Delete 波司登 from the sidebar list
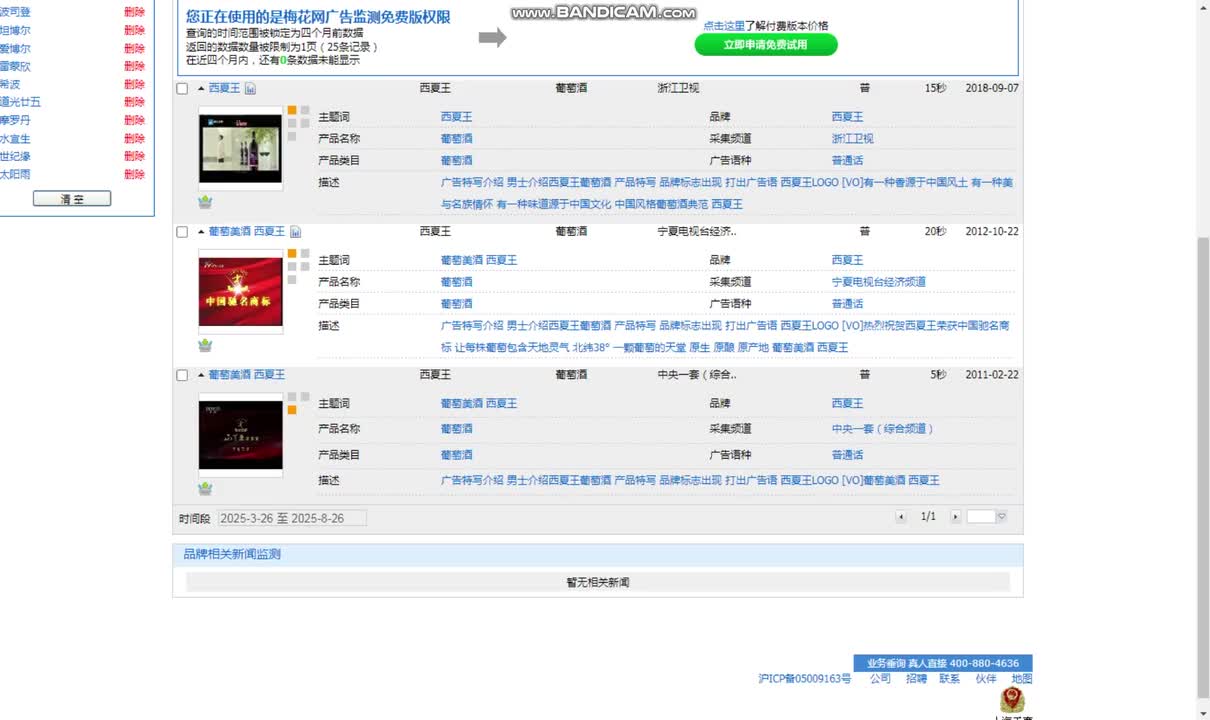 tap(134, 12)
